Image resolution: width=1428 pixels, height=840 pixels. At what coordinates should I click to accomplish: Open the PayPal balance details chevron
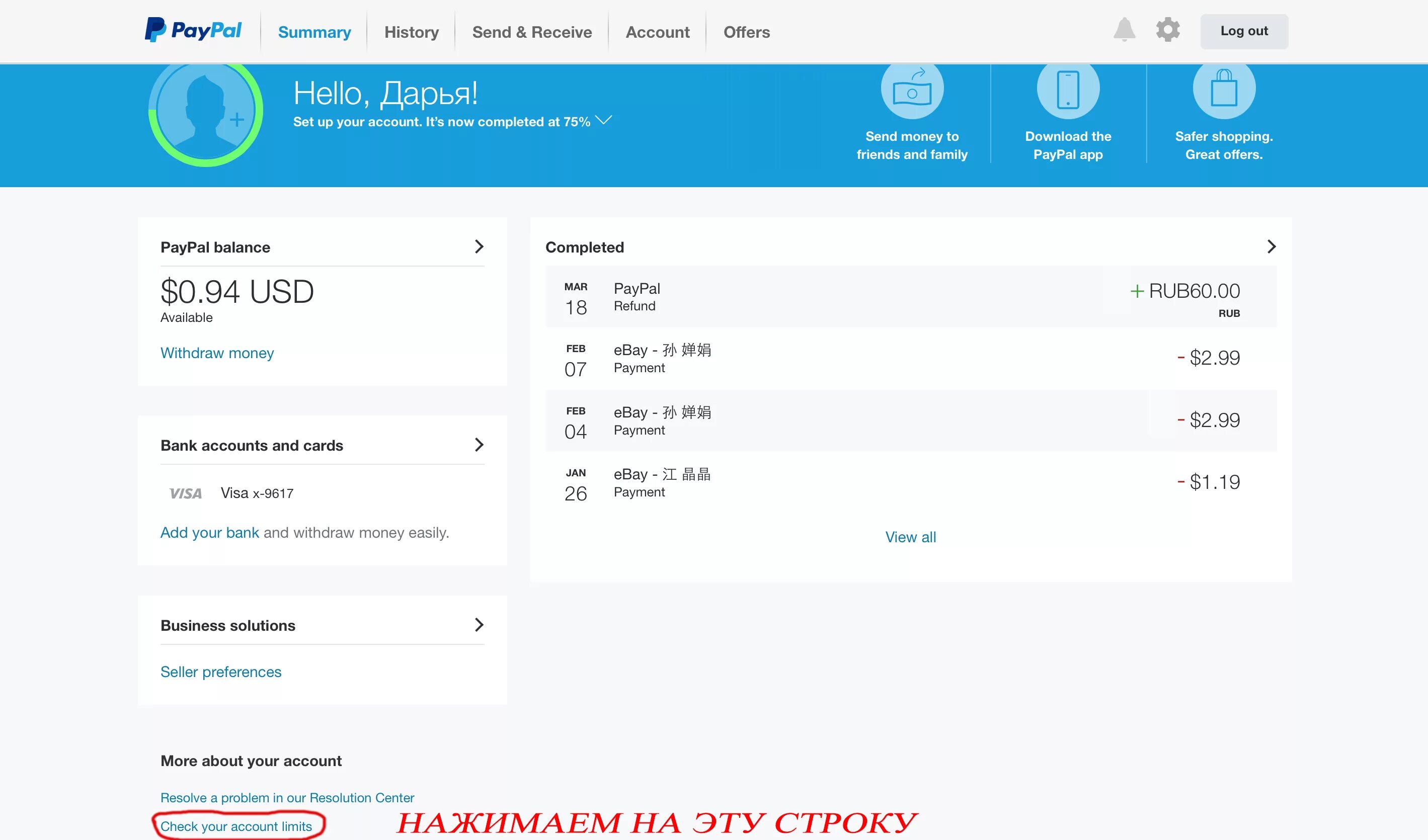tap(480, 246)
